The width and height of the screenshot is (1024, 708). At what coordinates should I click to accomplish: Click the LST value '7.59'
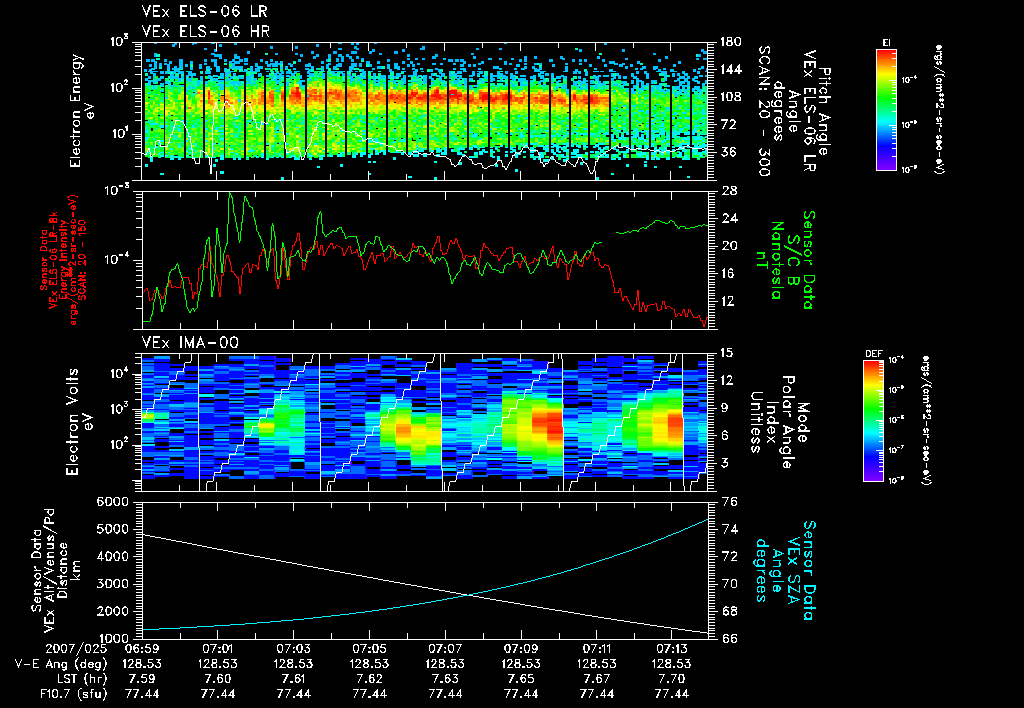(x=142, y=679)
